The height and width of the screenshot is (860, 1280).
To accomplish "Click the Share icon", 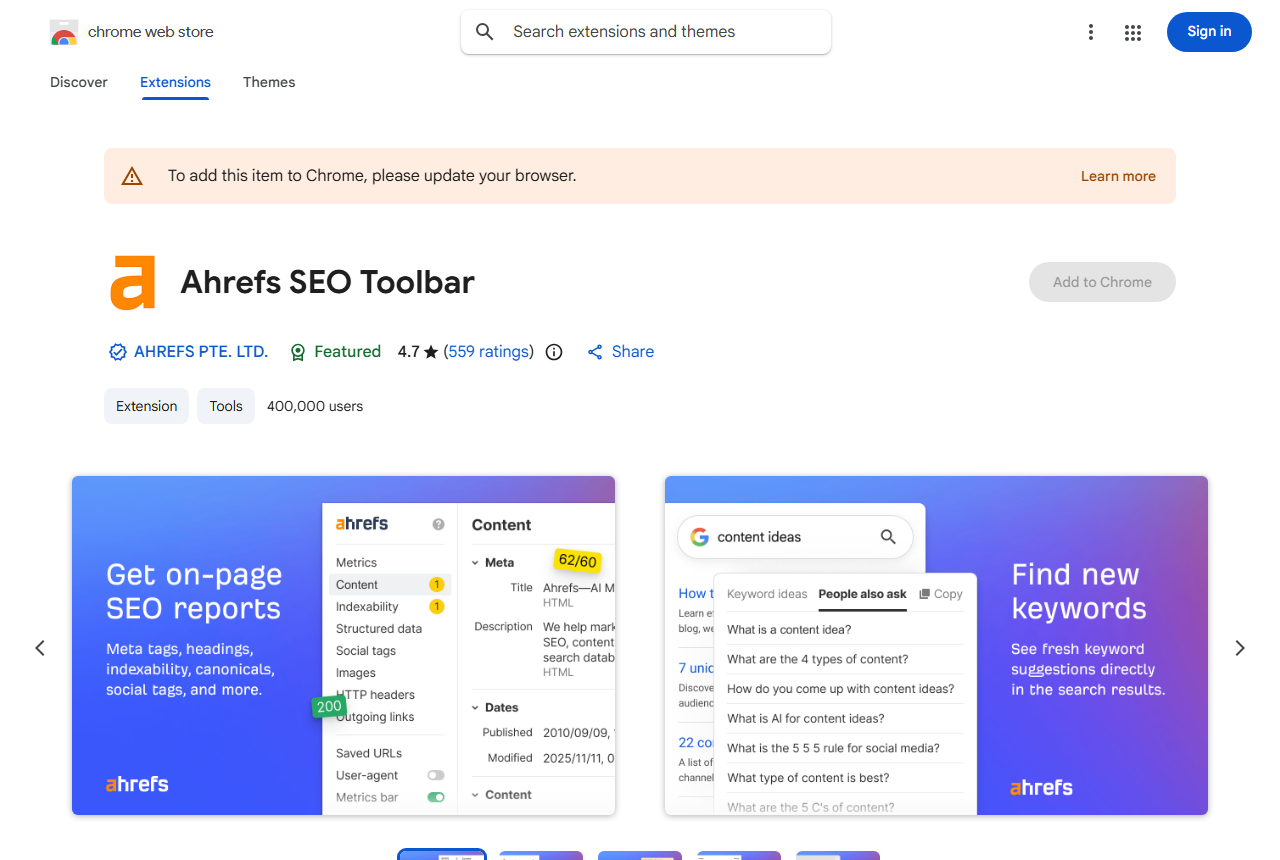I will [595, 352].
